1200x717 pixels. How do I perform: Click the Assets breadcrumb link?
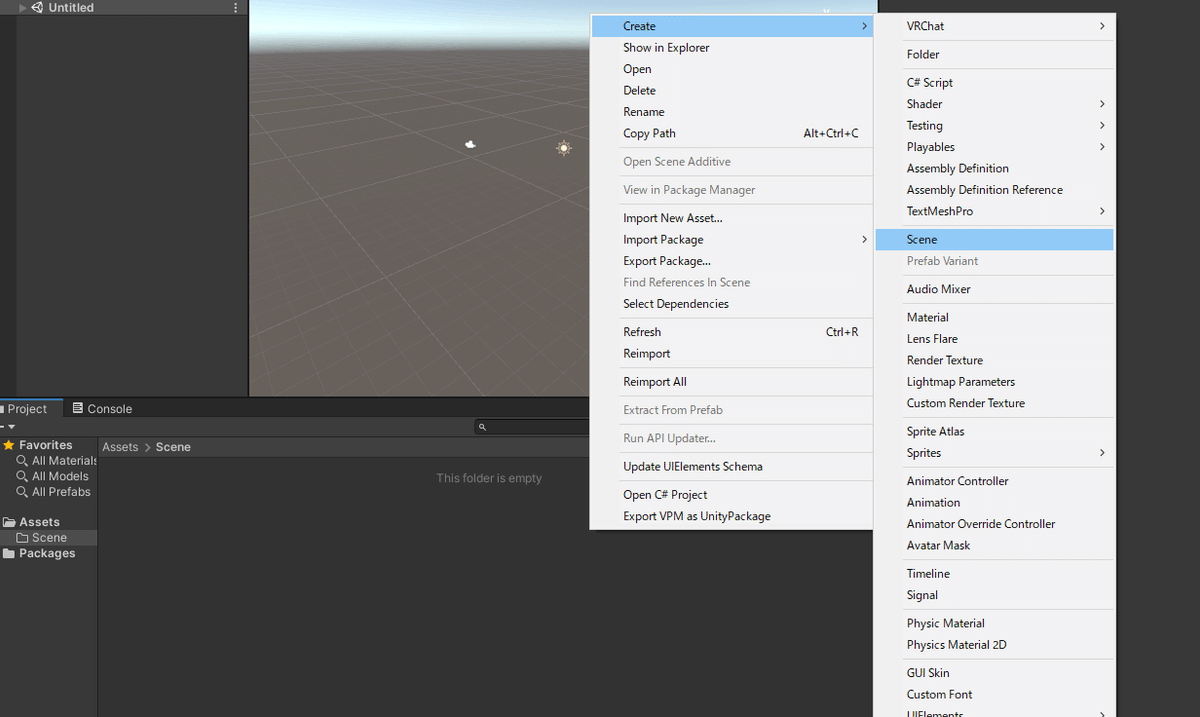click(x=119, y=447)
